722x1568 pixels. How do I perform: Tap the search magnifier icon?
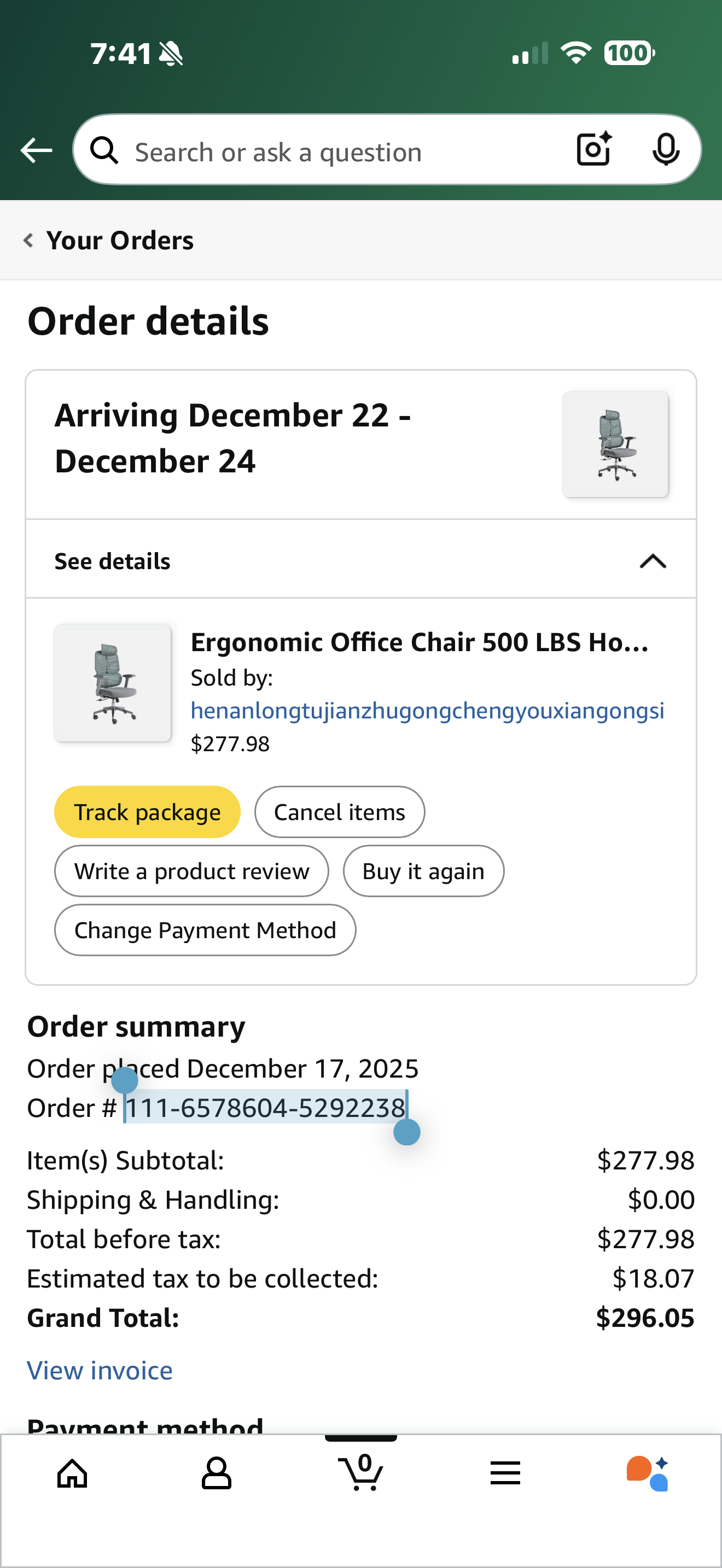pyautogui.click(x=104, y=150)
